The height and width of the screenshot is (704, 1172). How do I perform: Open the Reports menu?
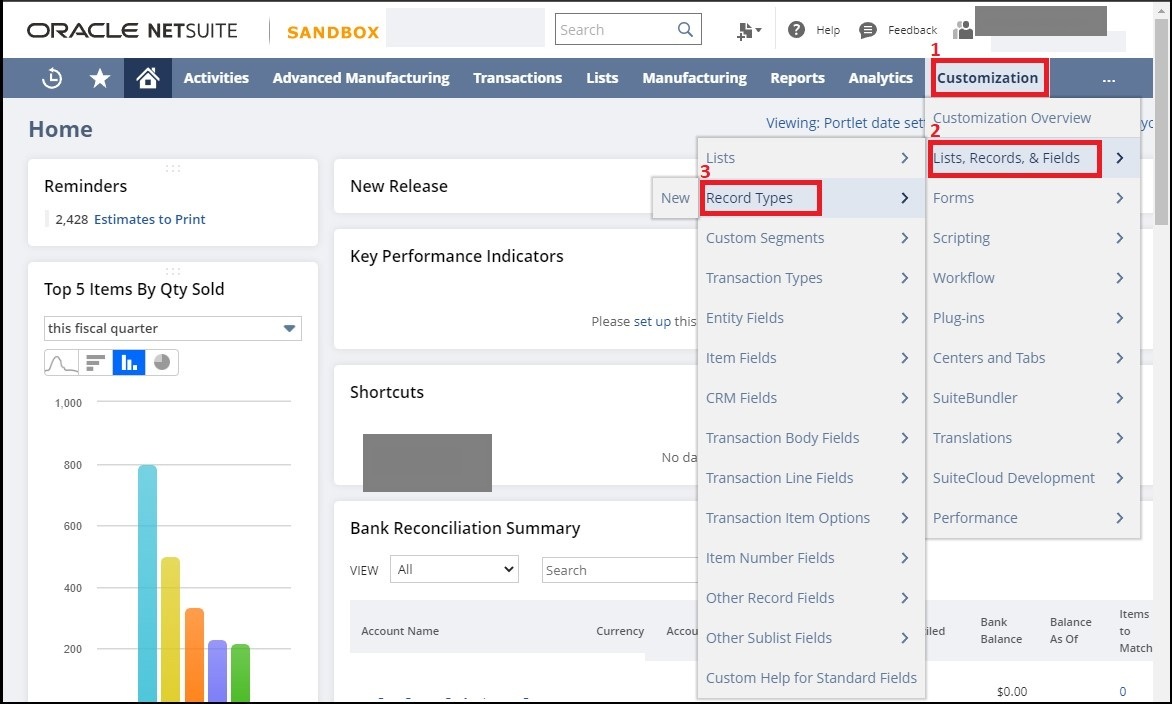(x=798, y=78)
